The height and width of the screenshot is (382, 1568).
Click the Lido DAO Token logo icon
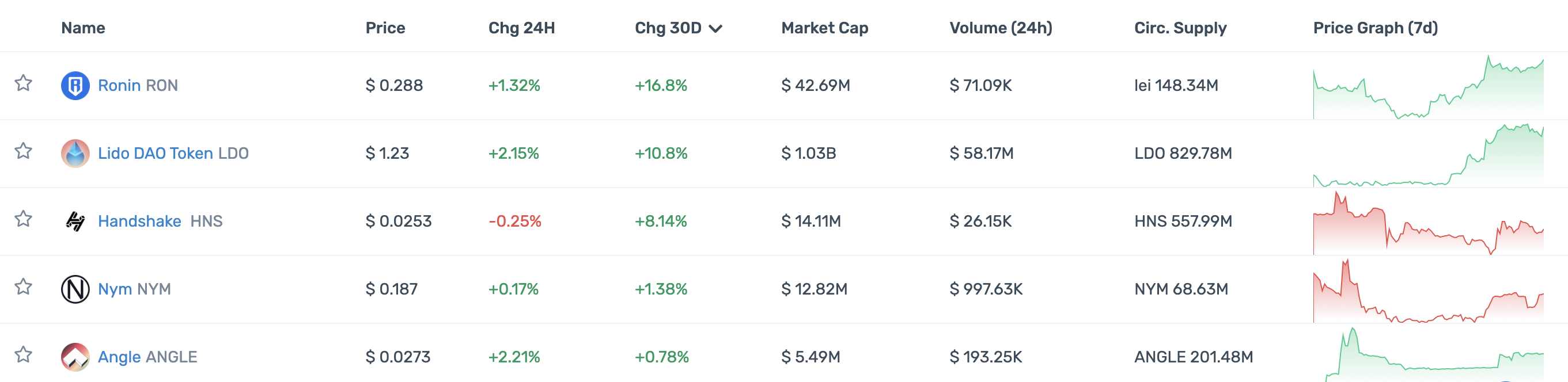[75, 153]
